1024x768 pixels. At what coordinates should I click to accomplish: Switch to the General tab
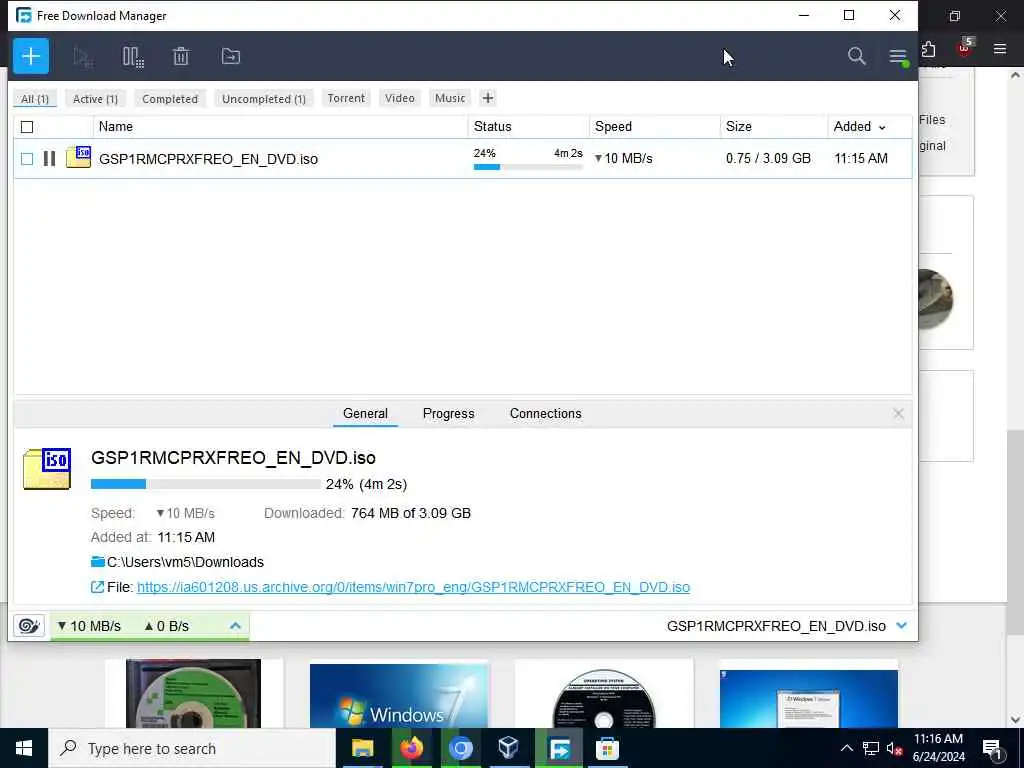(365, 413)
